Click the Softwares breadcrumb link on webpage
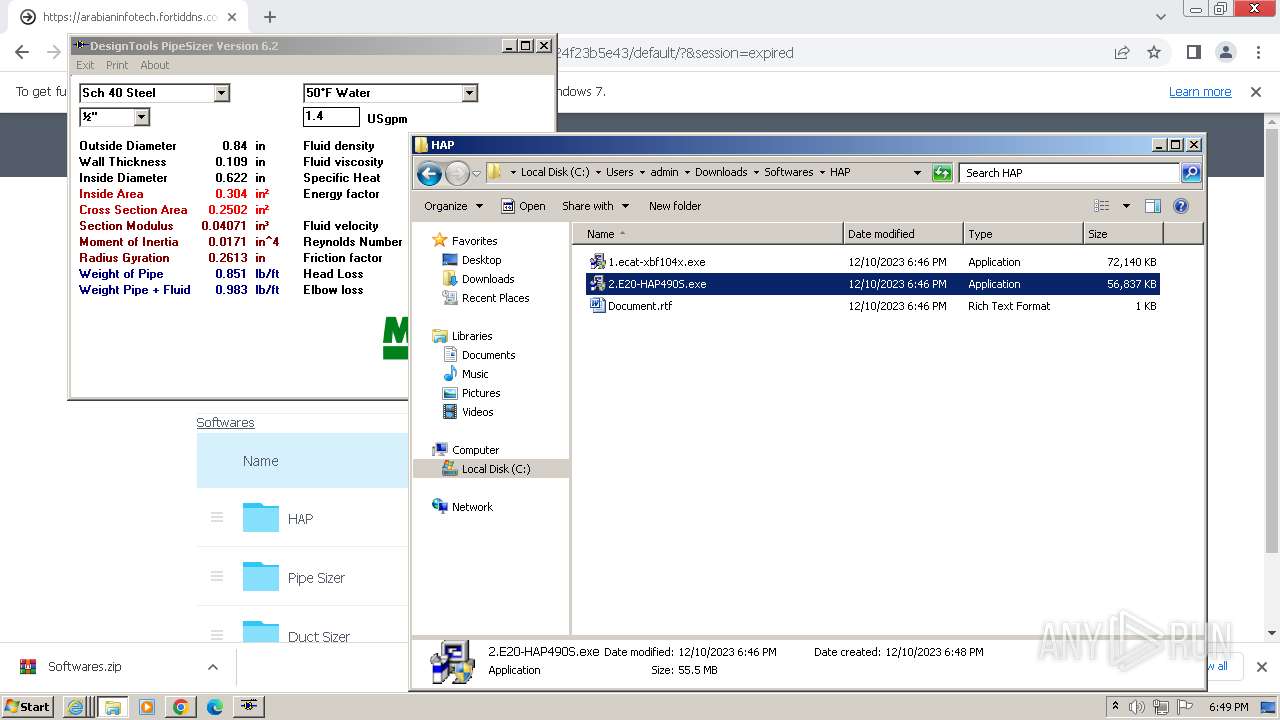 pos(225,423)
